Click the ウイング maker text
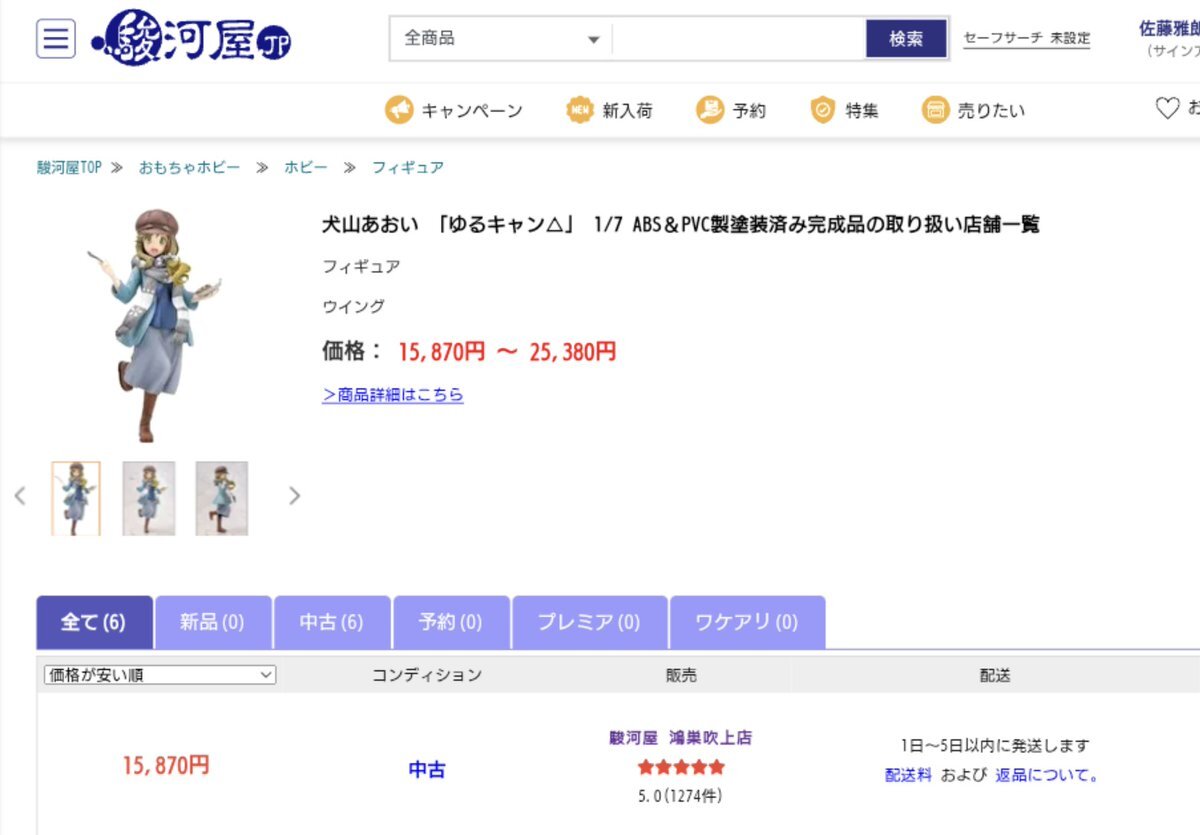This screenshot has height=835, width=1200. pyautogui.click(x=353, y=307)
